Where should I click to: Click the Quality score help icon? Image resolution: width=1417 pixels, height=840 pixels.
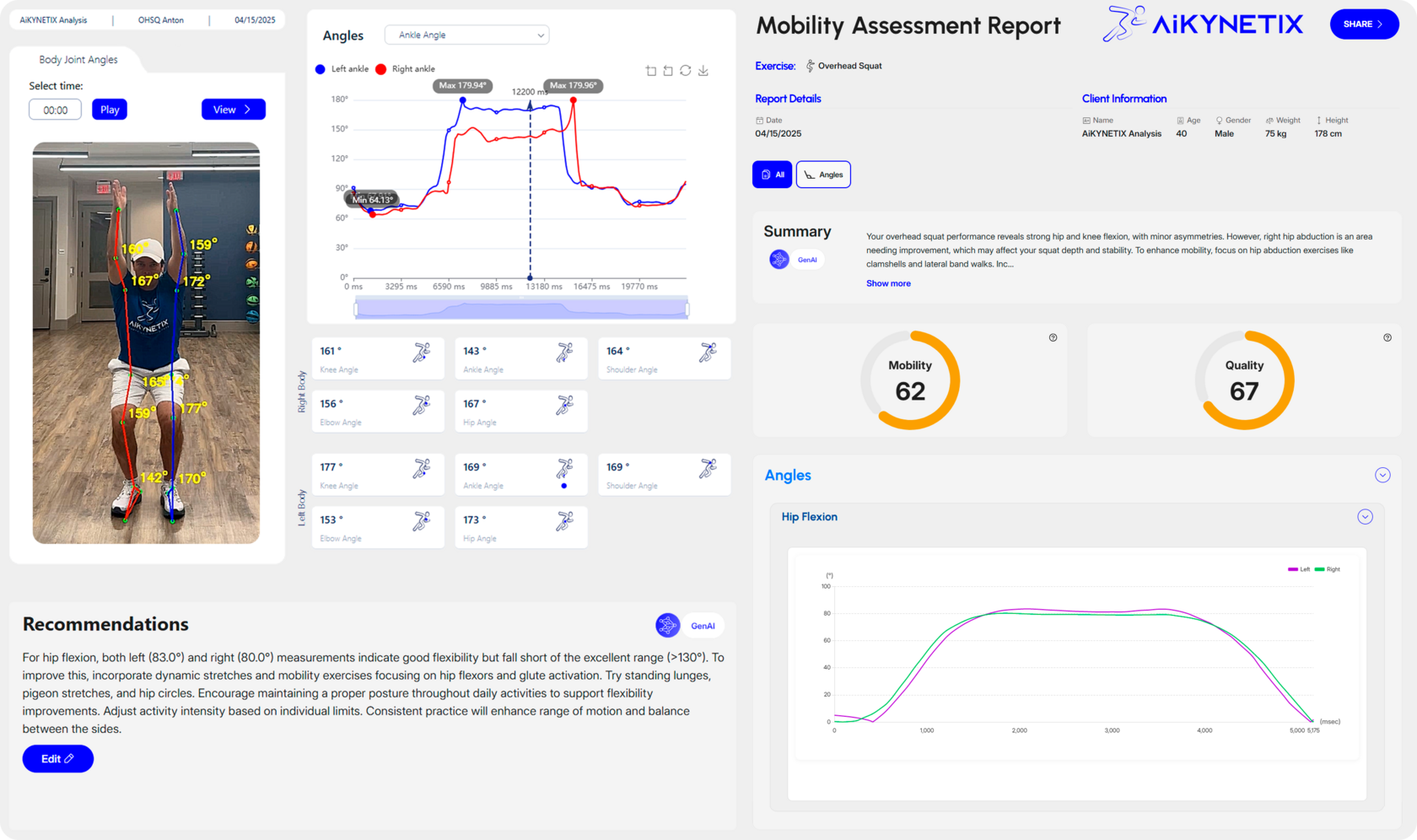[x=1387, y=337]
